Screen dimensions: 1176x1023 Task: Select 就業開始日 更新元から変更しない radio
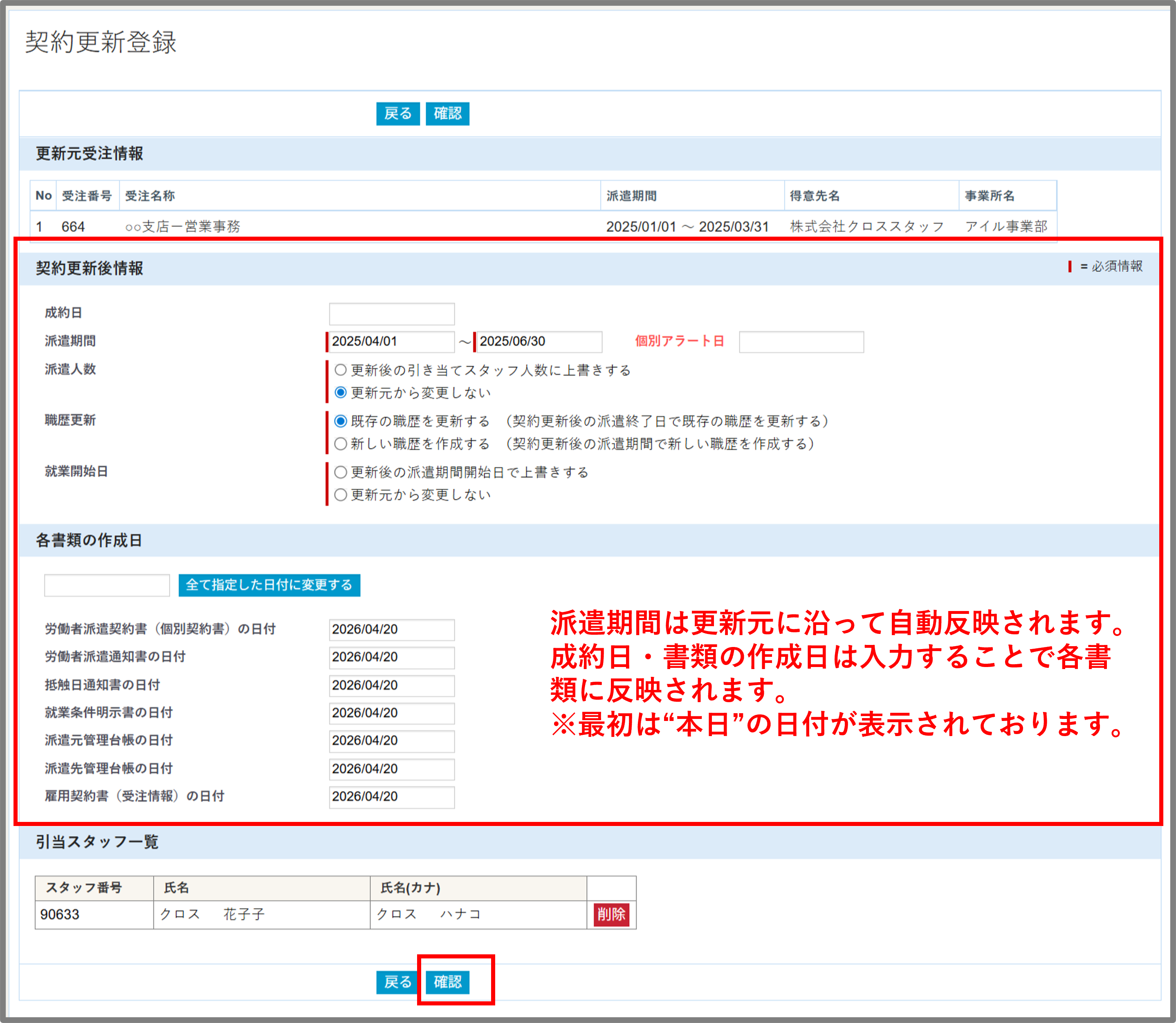(340, 495)
